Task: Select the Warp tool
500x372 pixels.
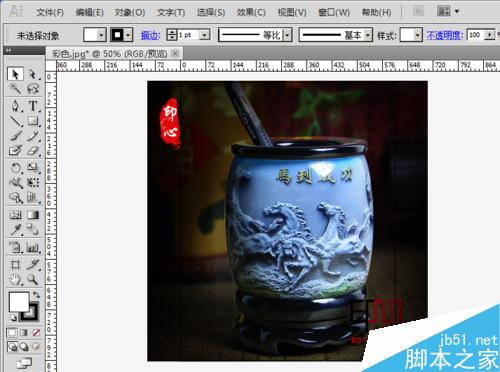Action: click(15, 182)
